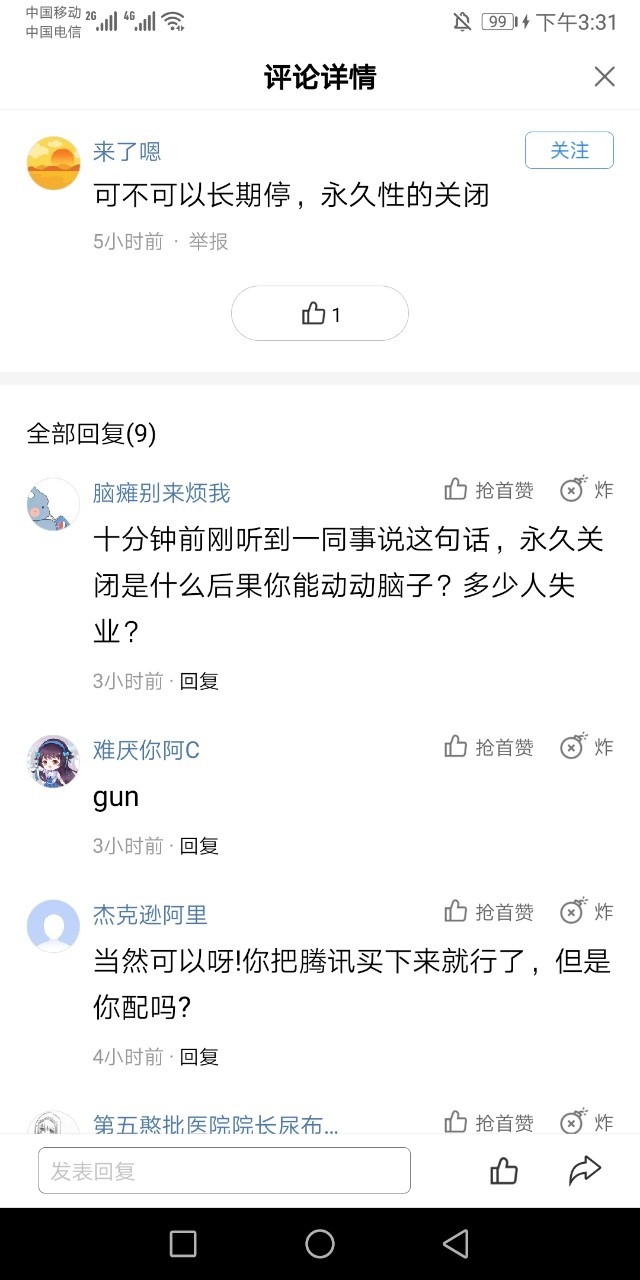This screenshot has height=1280, width=640.
Task: Tap bomb 炸 icon on 杰克逊阿里's reply
Action: (573, 912)
